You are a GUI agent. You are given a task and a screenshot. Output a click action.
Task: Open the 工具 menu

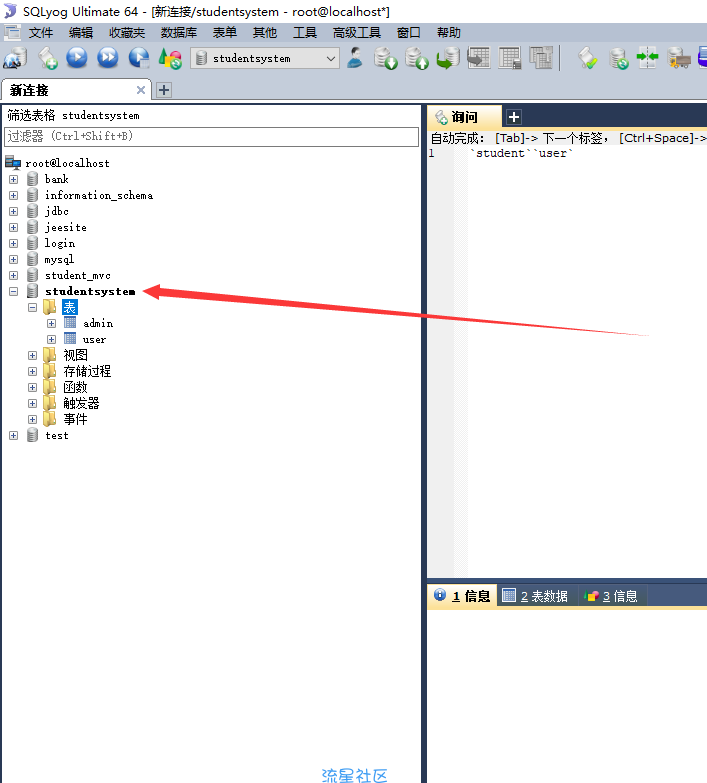305,33
